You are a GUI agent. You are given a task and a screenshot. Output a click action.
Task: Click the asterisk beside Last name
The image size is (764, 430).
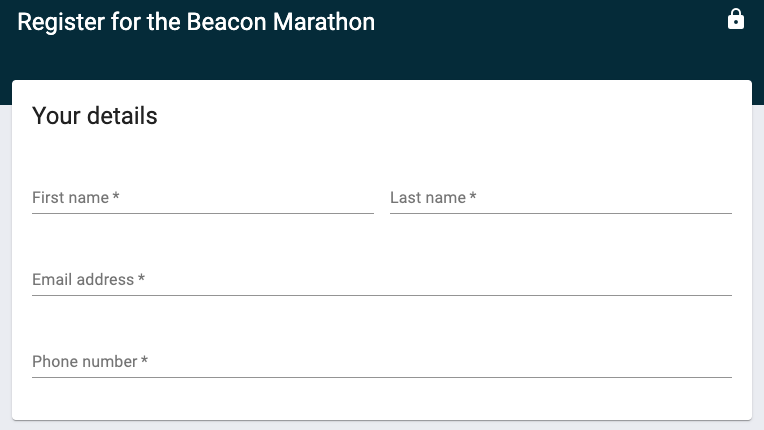tap(473, 197)
